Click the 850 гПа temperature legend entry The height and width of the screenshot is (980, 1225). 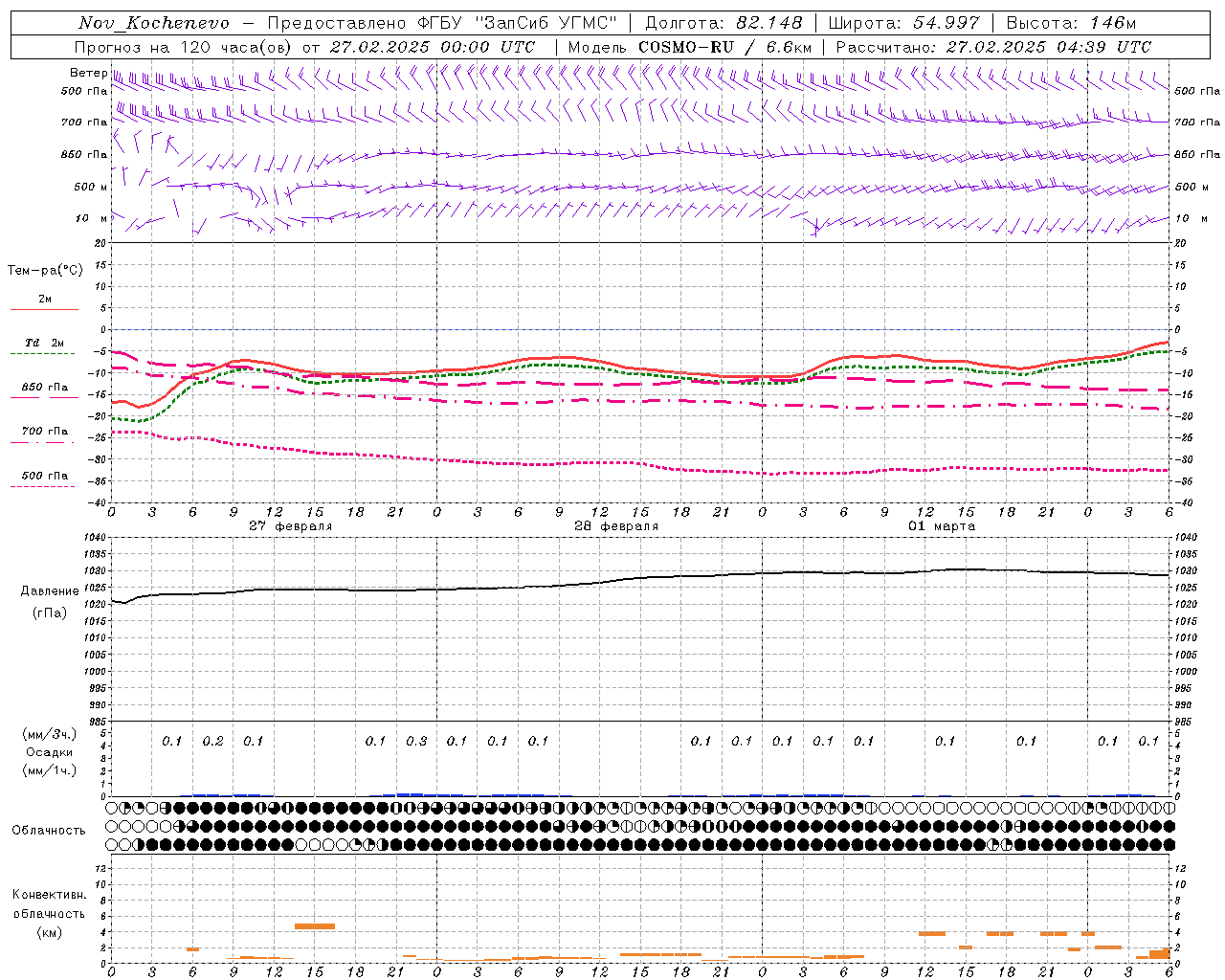tap(45, 388)
